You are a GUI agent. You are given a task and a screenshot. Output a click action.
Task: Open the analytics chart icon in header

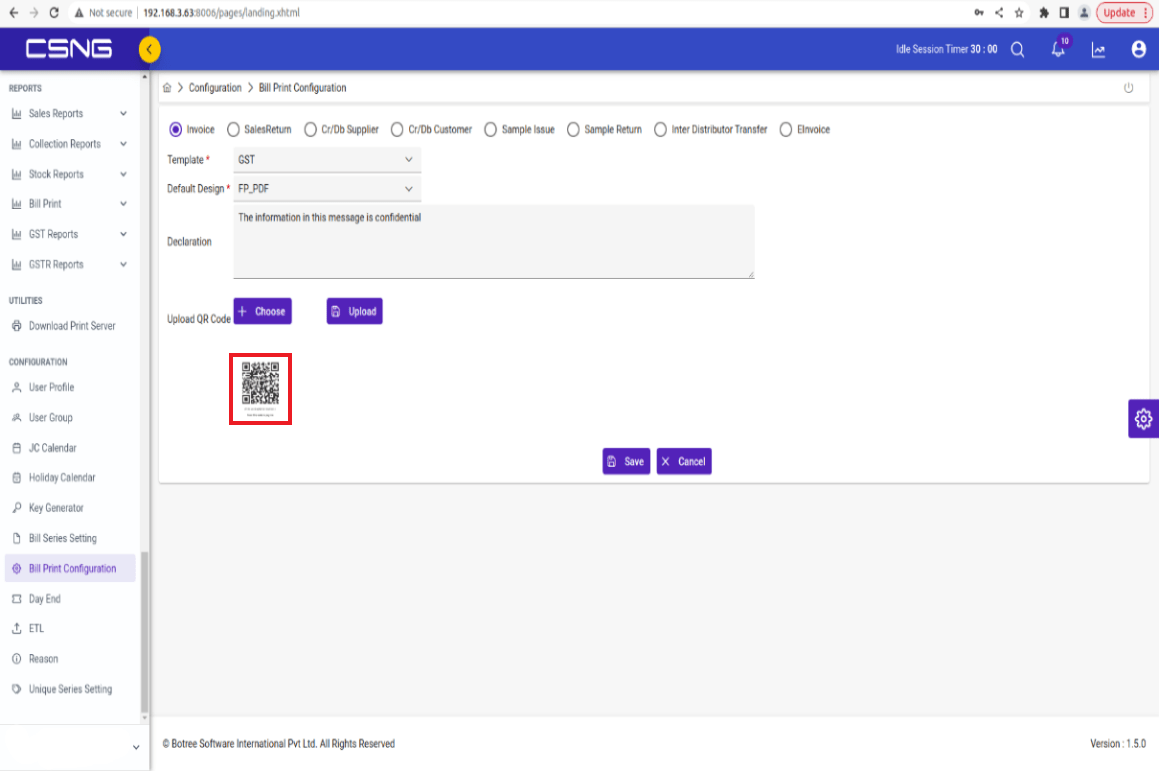coord(1098,50)
